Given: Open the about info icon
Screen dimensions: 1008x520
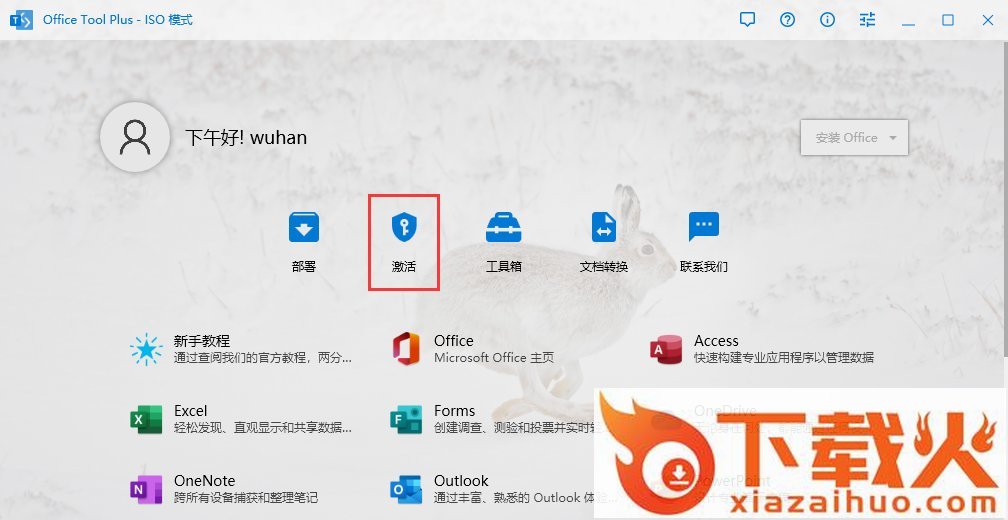Looking at the screenshot, I should click(827, 20).
